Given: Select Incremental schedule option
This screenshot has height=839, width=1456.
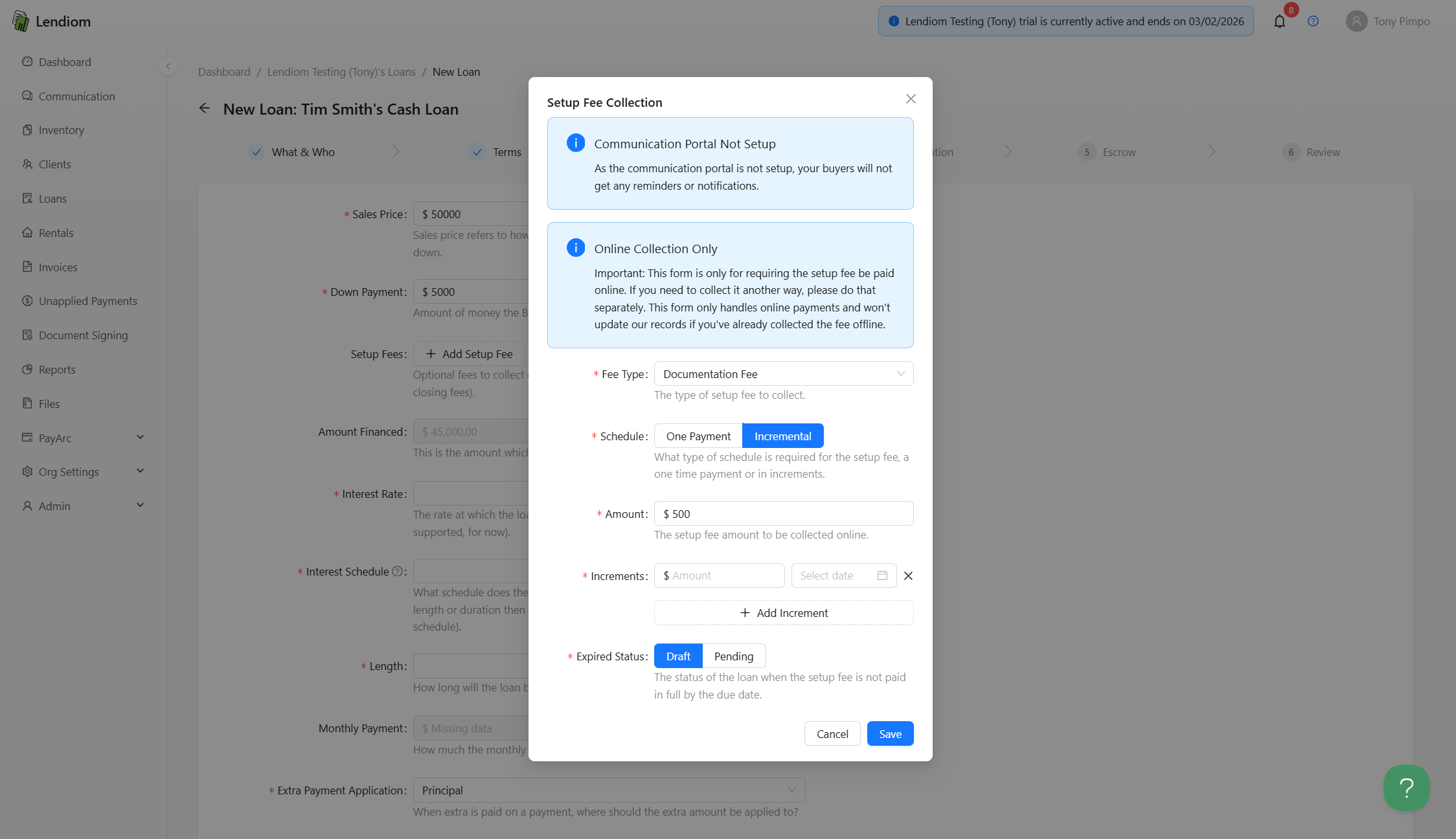Looking at the screenshot, I should pos(782,436).
